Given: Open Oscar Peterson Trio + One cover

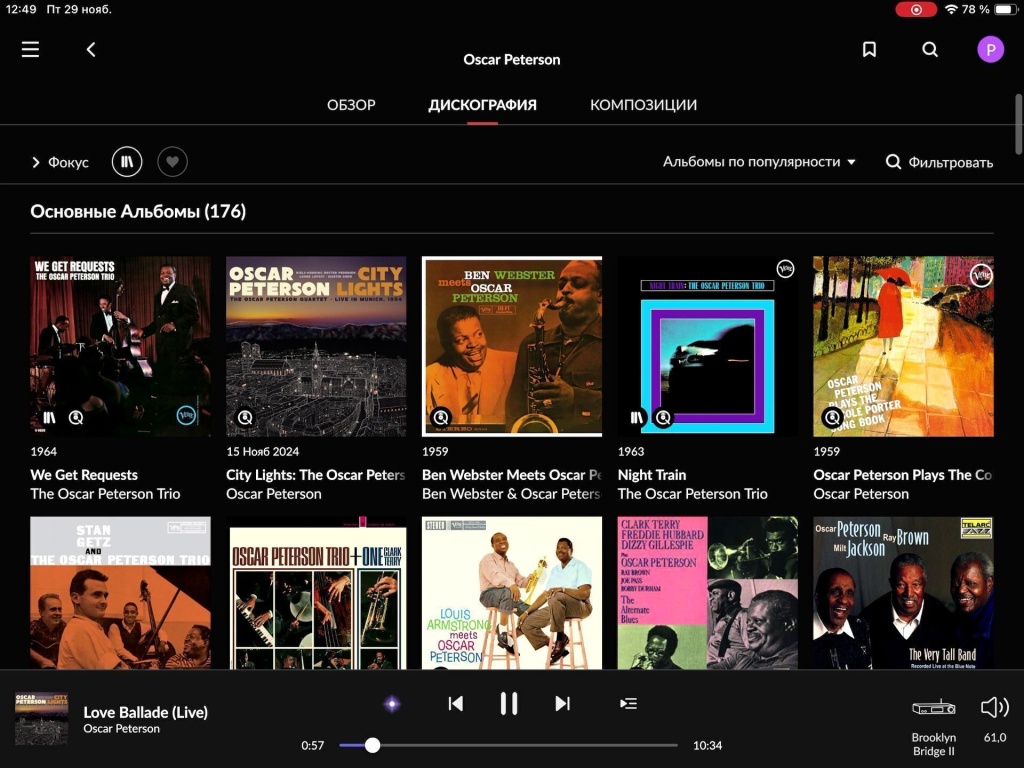Looking at the screenshot, I should tap(316, 592).
